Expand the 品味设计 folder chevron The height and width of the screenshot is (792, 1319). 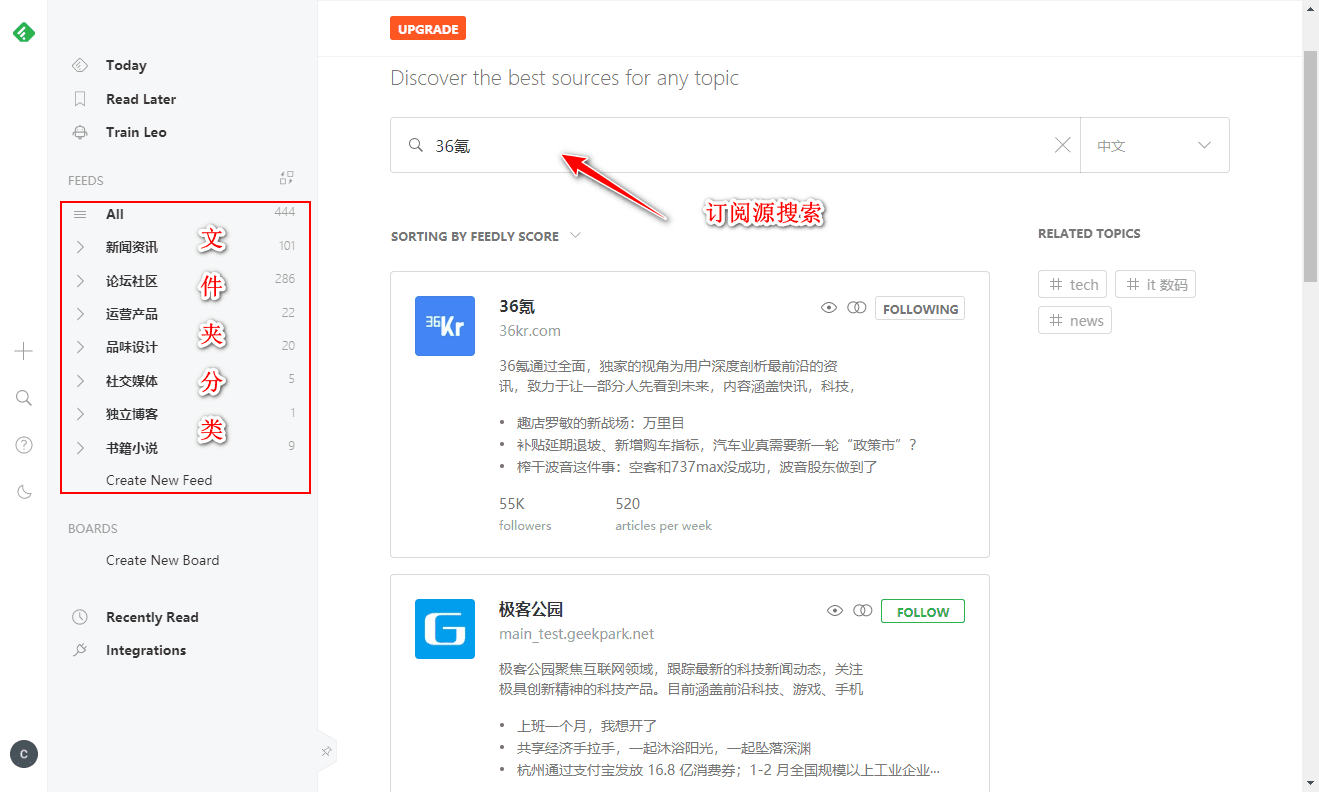point(80,347)
